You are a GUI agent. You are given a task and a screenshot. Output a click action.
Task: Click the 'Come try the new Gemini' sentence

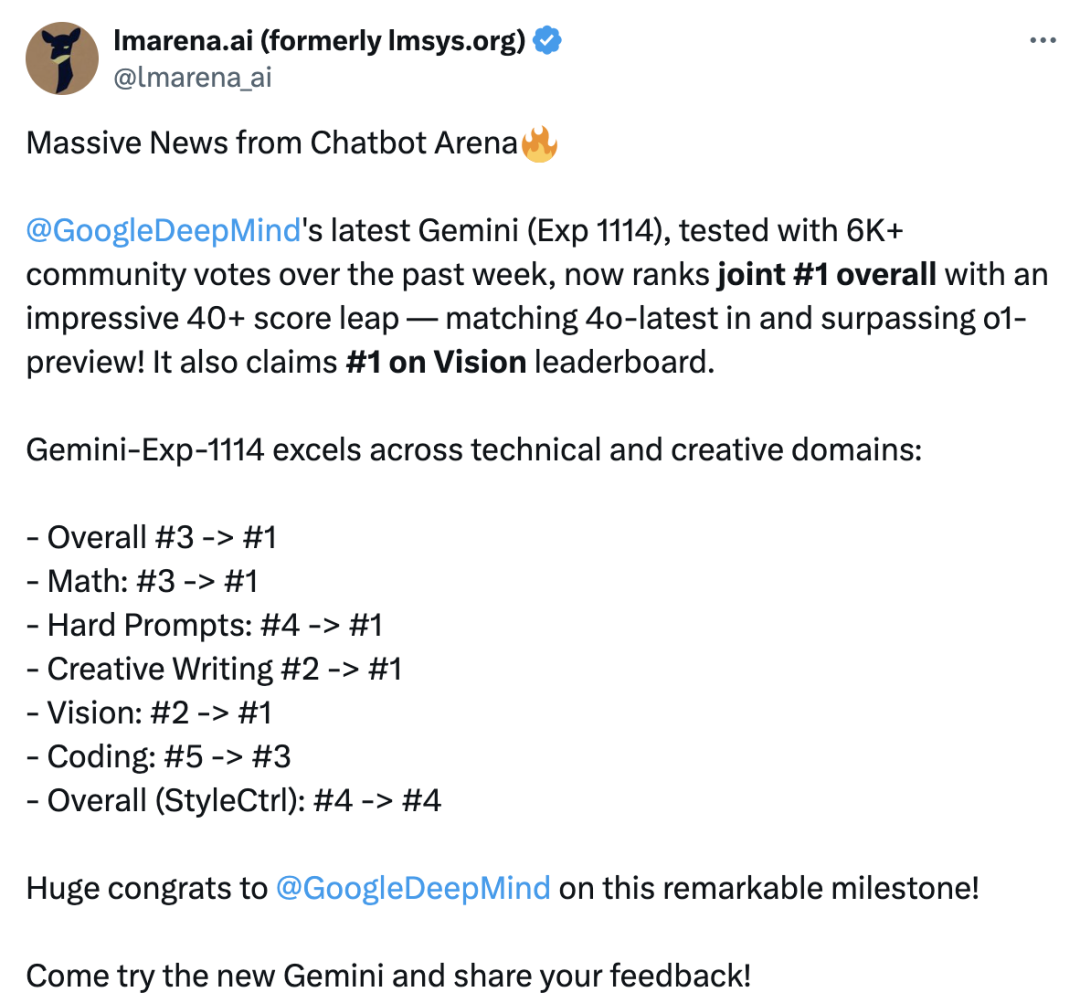click(388, 976)
